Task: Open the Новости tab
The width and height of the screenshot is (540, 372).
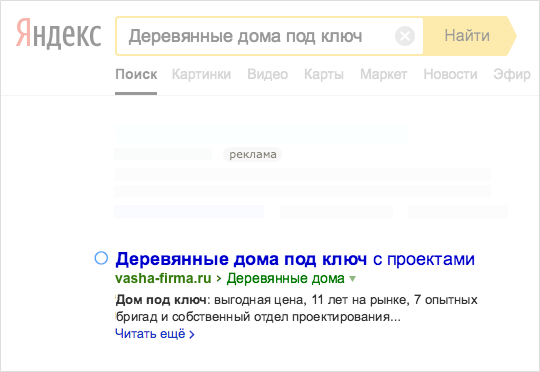Action: click(450, 74)
